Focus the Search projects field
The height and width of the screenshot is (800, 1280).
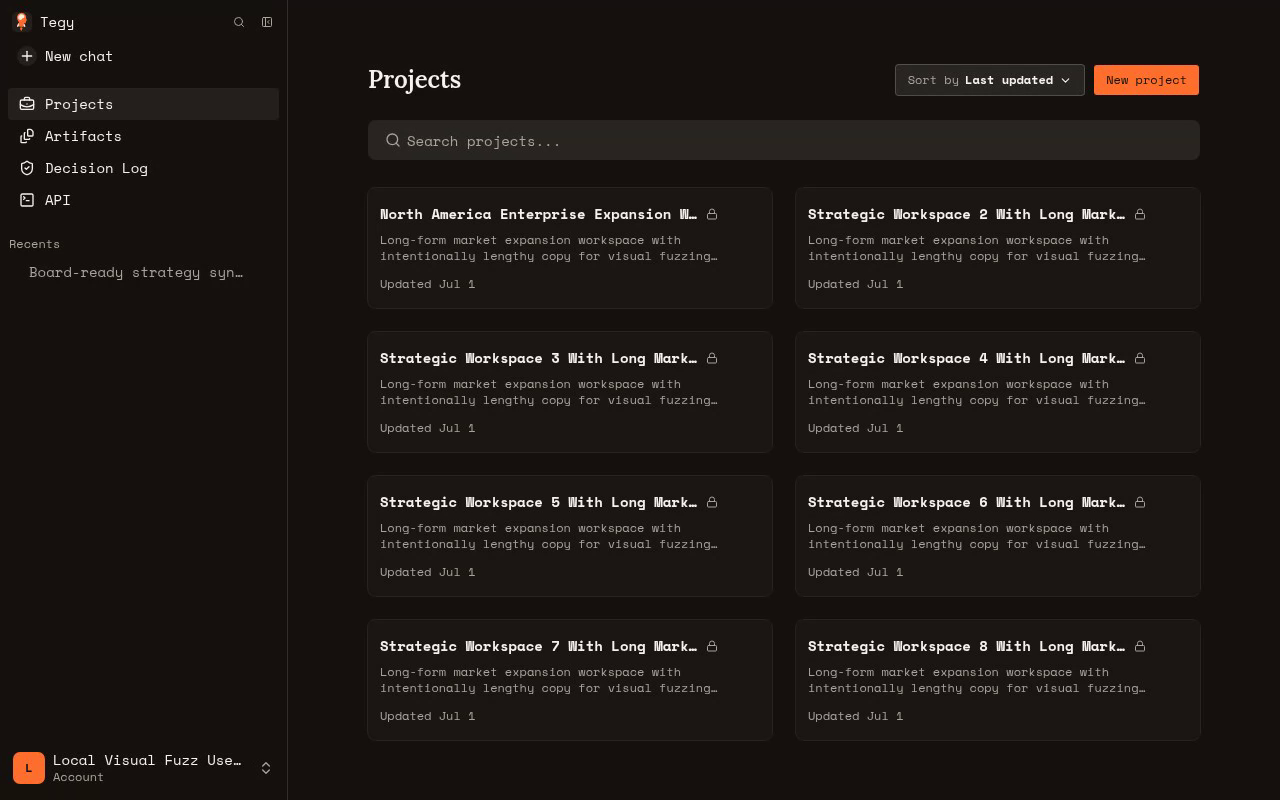tap(784, 140)
